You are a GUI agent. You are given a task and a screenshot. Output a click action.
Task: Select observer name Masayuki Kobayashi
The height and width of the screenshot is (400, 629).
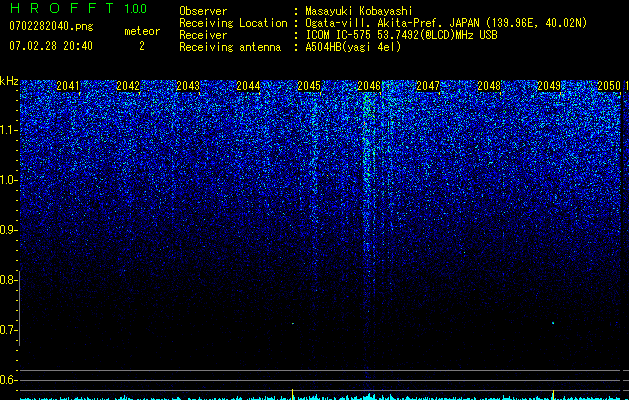(359, 11)
